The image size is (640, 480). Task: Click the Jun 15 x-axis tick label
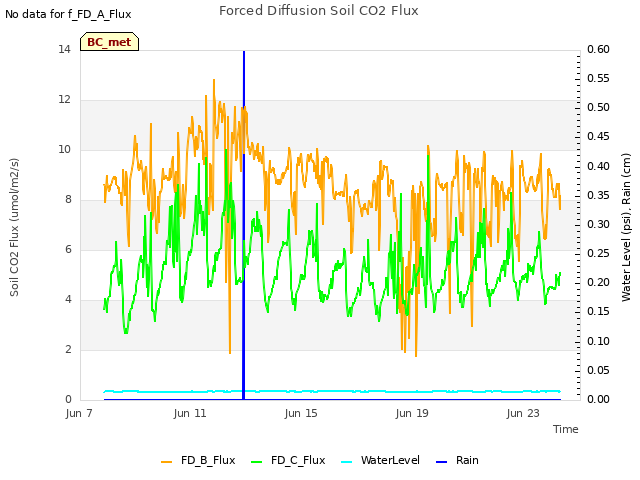click(x=301, y=413)
